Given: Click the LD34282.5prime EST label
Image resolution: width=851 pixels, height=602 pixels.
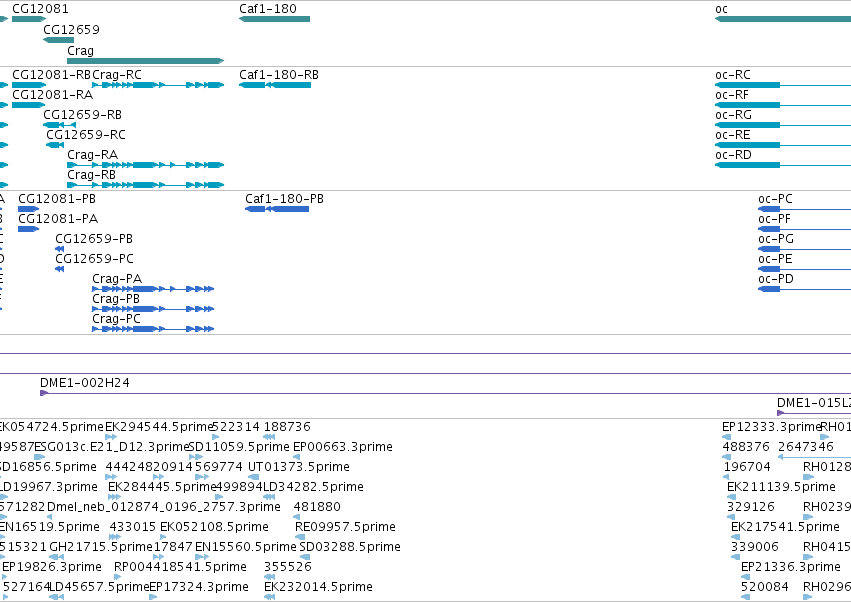Looking at the screenshot, I should pos(313,487).
